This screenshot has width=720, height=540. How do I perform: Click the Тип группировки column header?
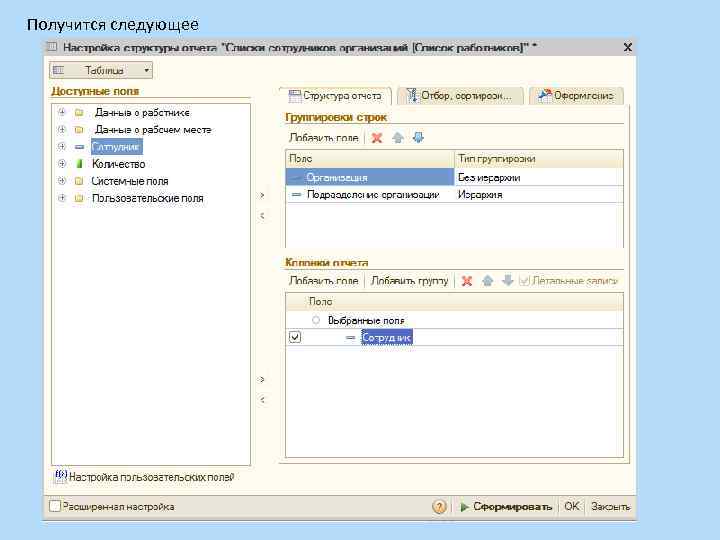tap(539, 159)
